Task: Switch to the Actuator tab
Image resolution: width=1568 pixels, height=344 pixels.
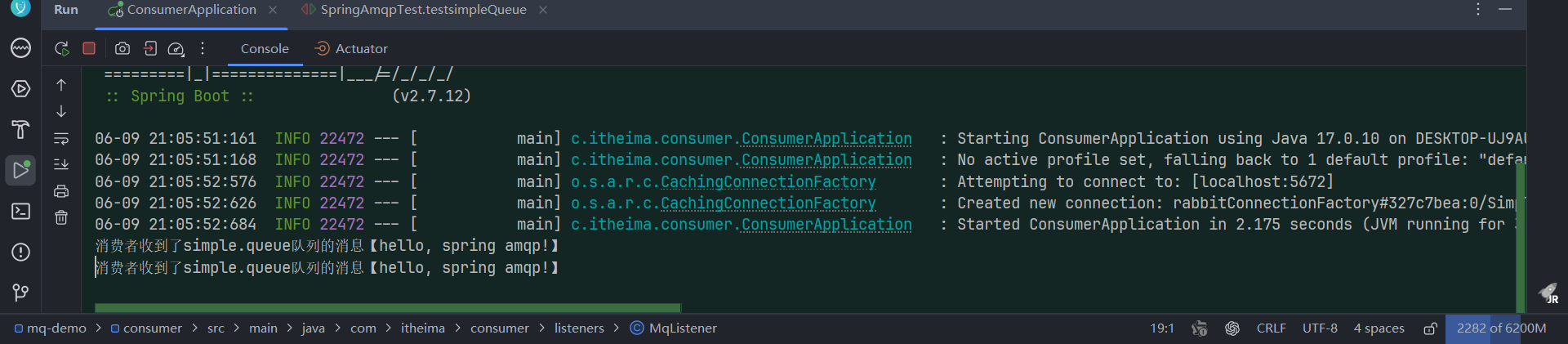Action: click(x=352, y=49)
